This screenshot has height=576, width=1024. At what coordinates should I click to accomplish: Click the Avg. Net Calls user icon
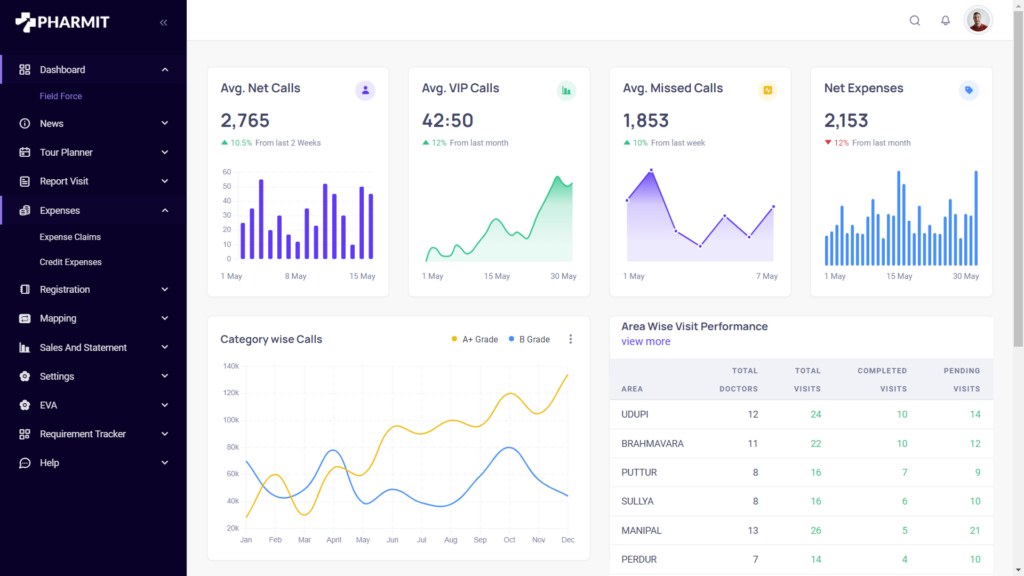365,91
